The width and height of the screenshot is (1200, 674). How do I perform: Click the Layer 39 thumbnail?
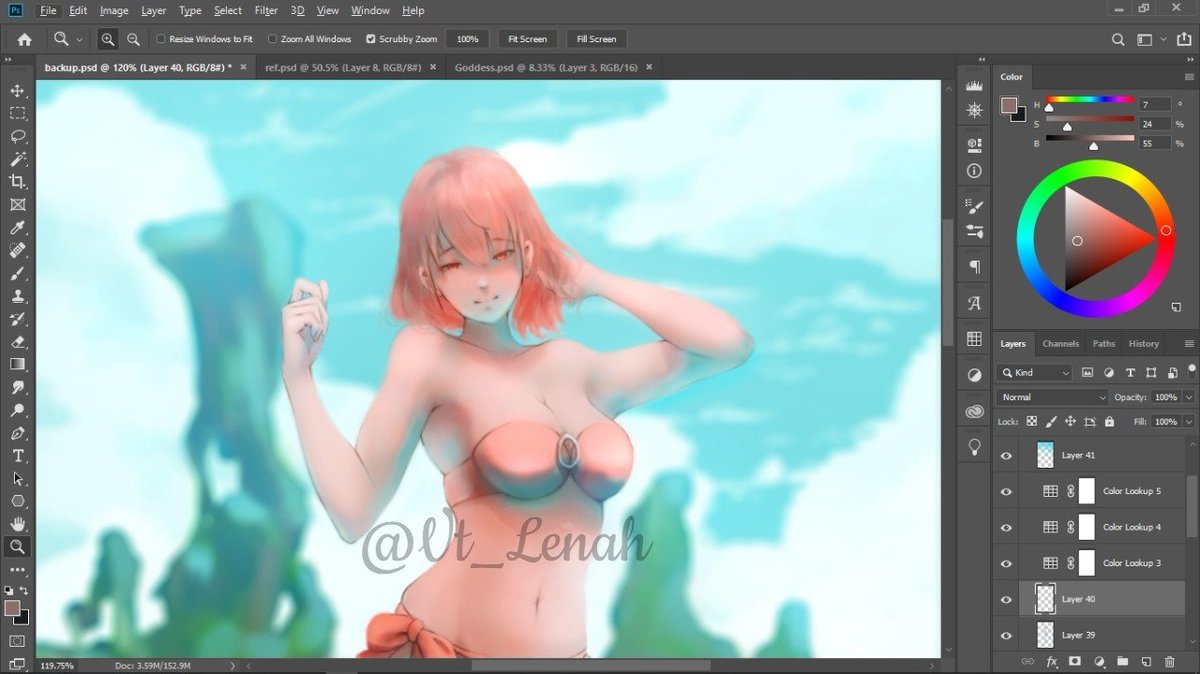point(1045,635)
